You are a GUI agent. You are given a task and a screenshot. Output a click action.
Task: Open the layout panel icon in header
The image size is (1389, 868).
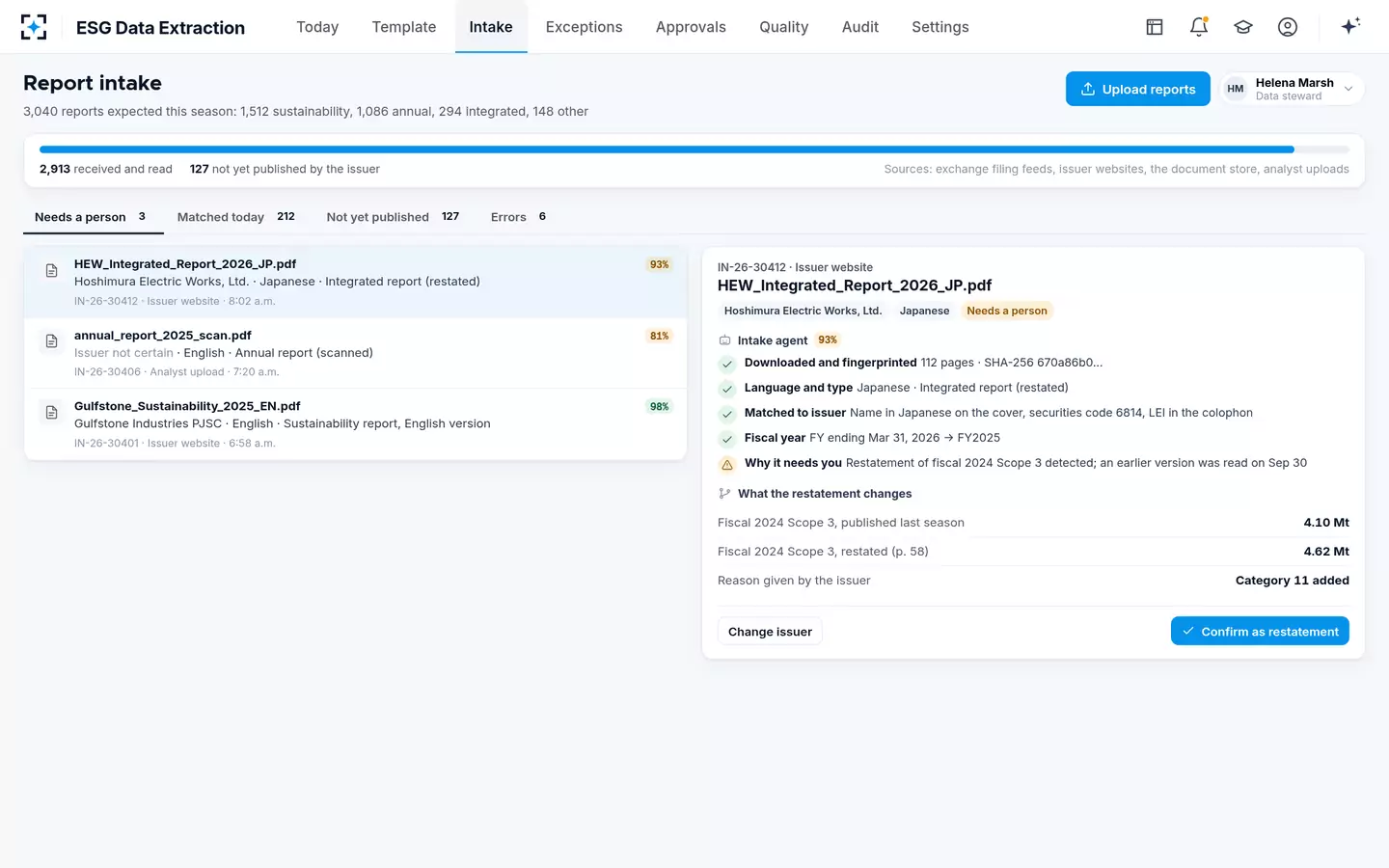pyautogui.click(x=1155, y=27)
